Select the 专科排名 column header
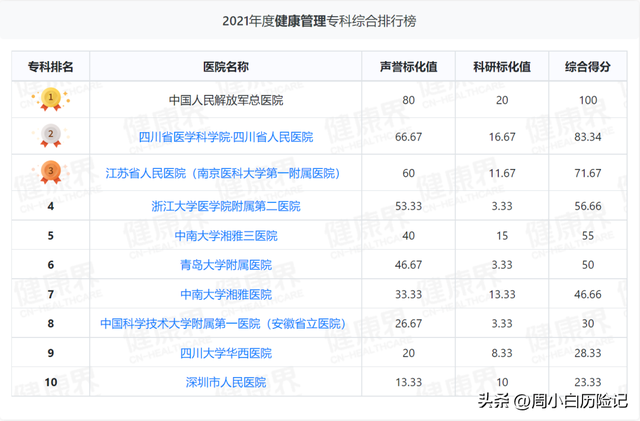Viewport: 640px width, 421px height. tap(51, 67)
